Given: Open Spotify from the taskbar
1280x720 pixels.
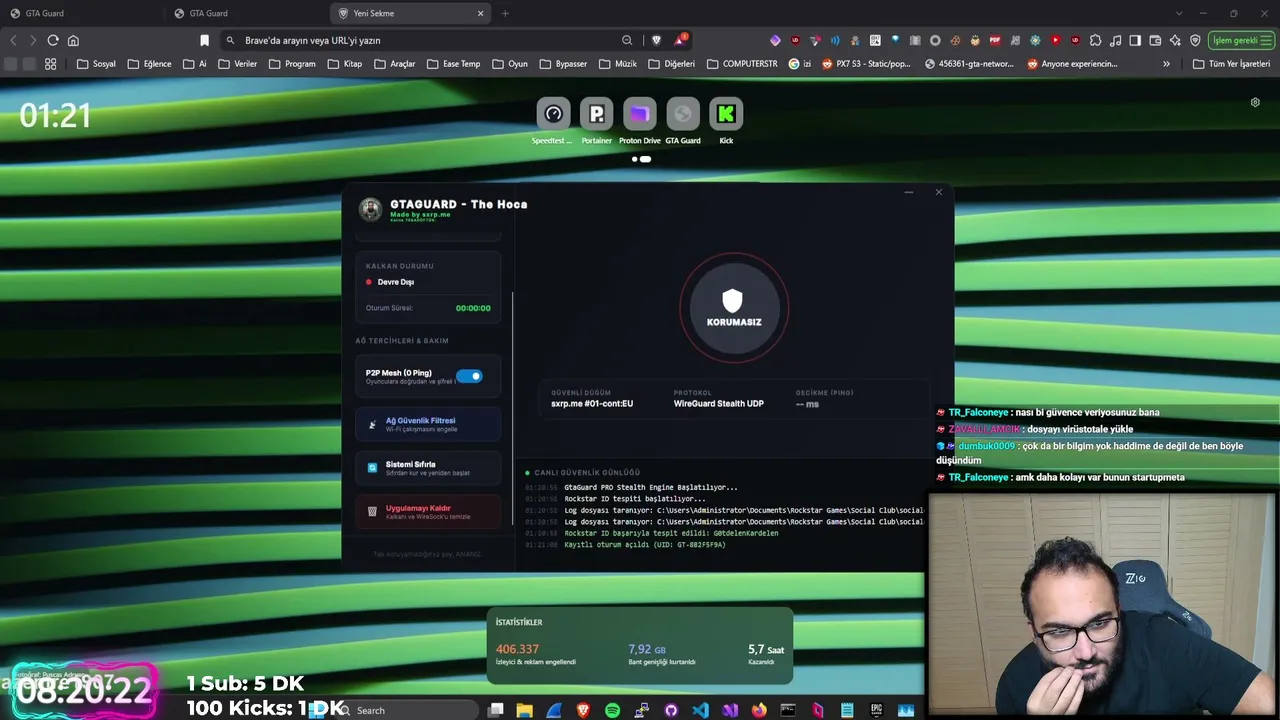Looking at the screenshot, I should [612, 710].
